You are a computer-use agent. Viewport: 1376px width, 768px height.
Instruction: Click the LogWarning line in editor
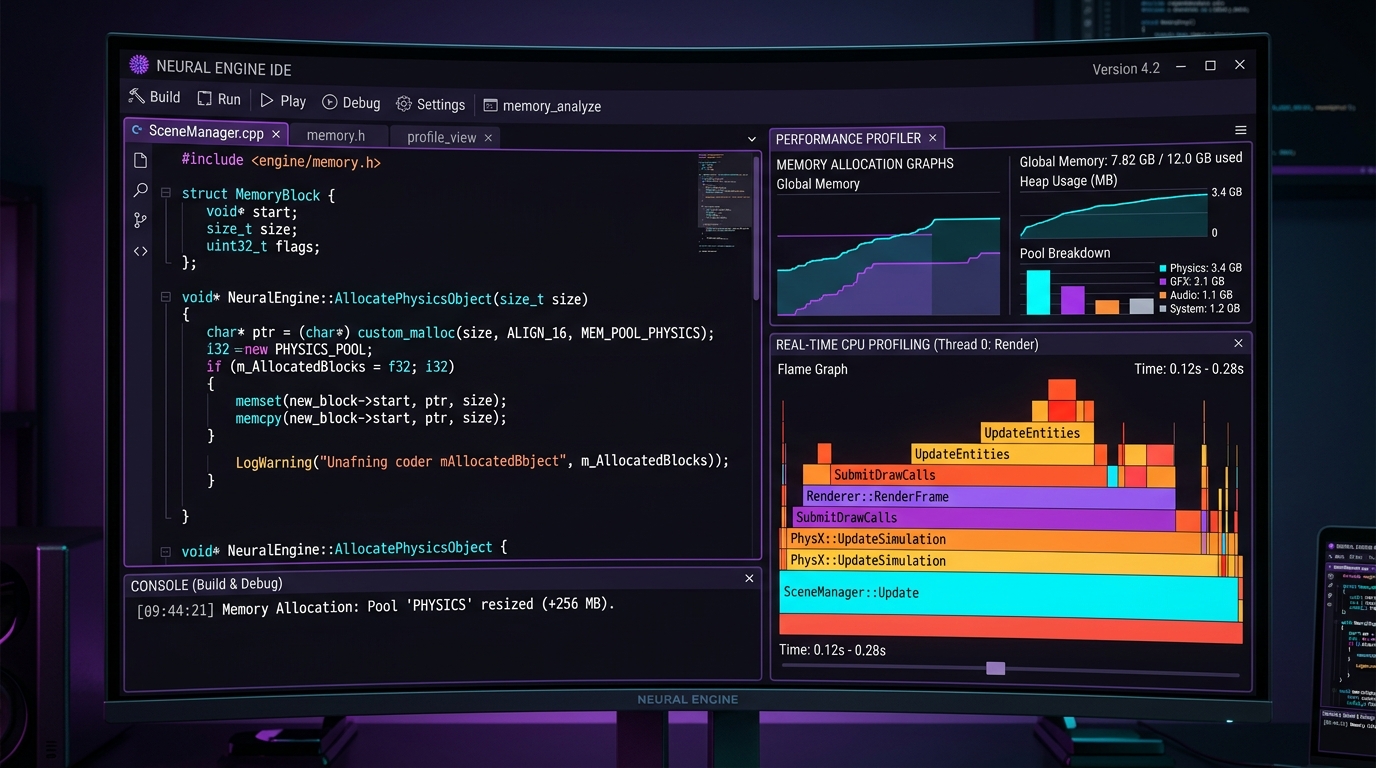[482, 462]
